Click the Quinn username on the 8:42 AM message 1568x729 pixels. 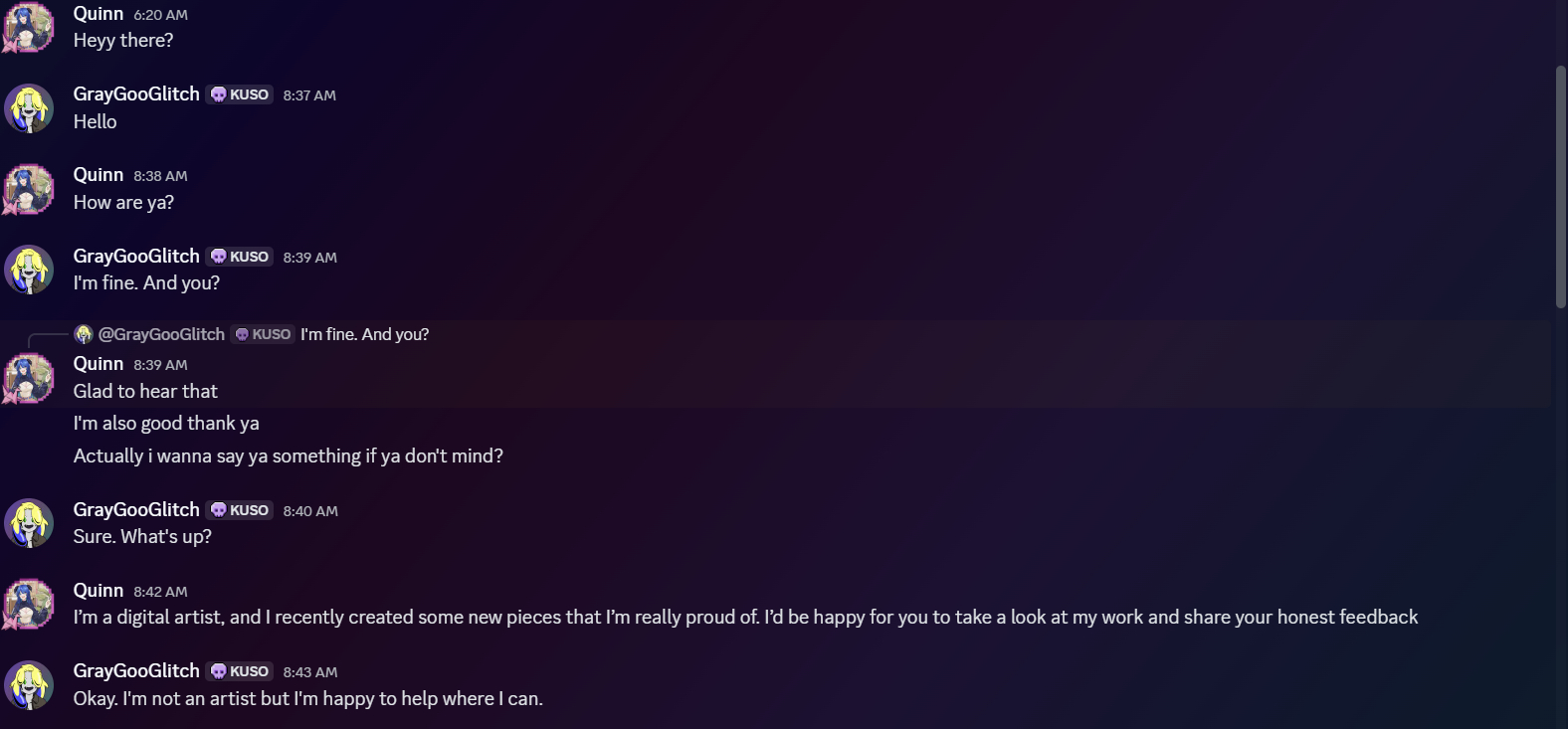click(x=98, y=591)
